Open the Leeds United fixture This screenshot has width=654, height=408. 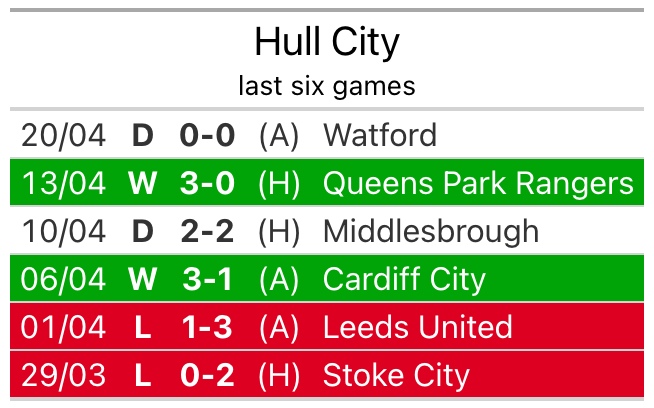(418, 327)
